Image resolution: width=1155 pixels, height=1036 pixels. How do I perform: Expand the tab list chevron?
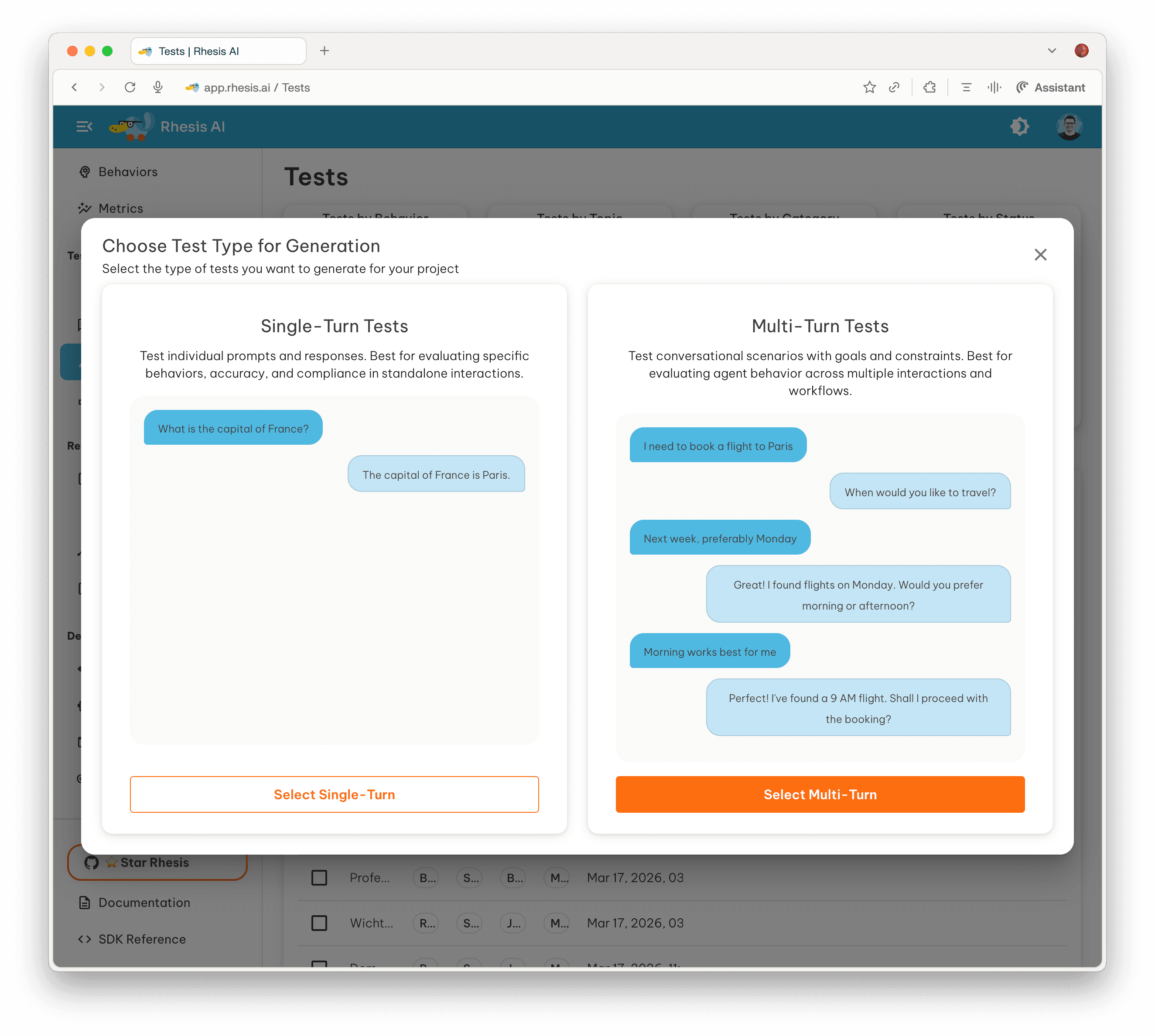1051,51
